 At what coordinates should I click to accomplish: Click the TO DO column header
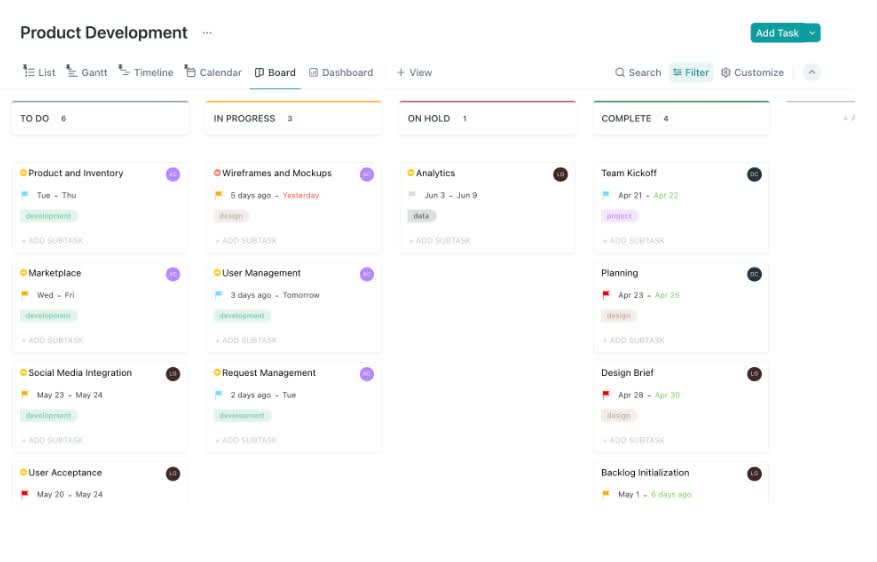[100, 119]
